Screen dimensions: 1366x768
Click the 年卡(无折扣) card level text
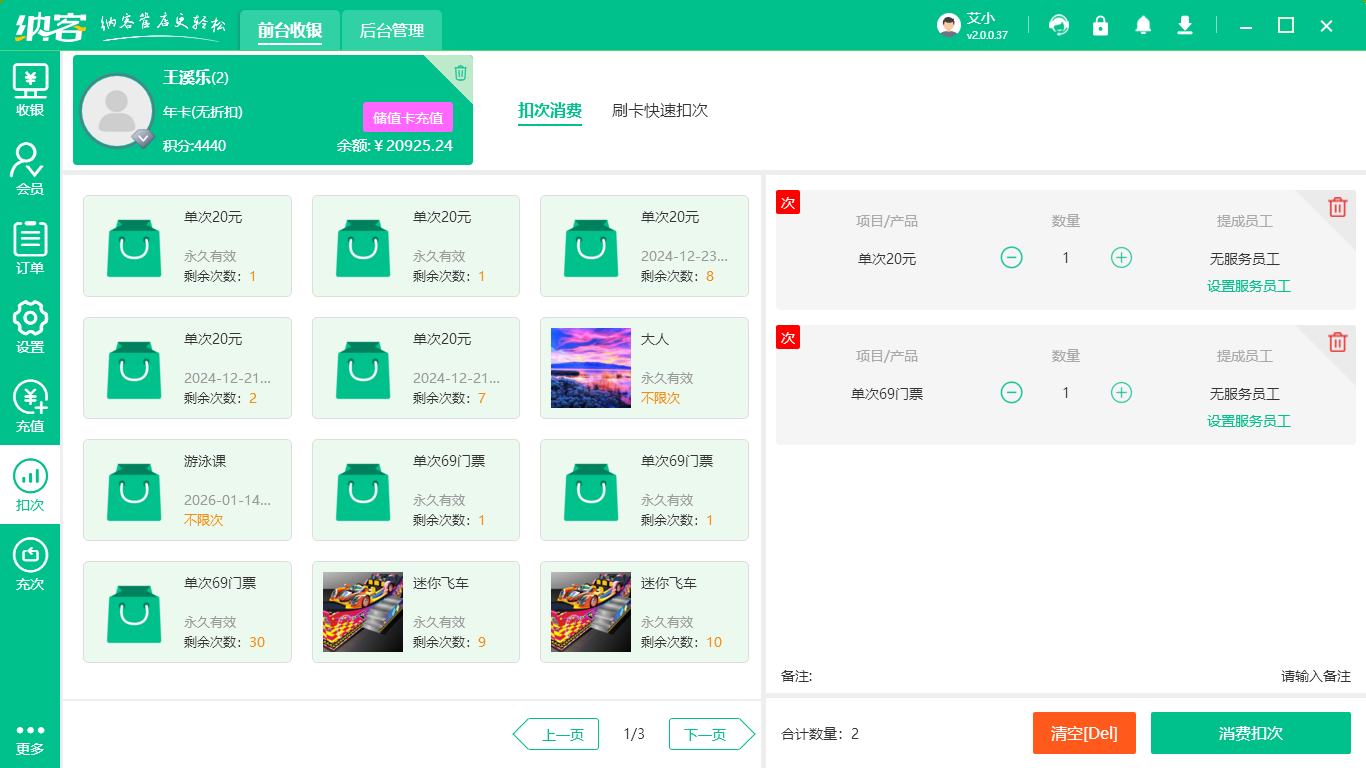[x=203, y=112]
